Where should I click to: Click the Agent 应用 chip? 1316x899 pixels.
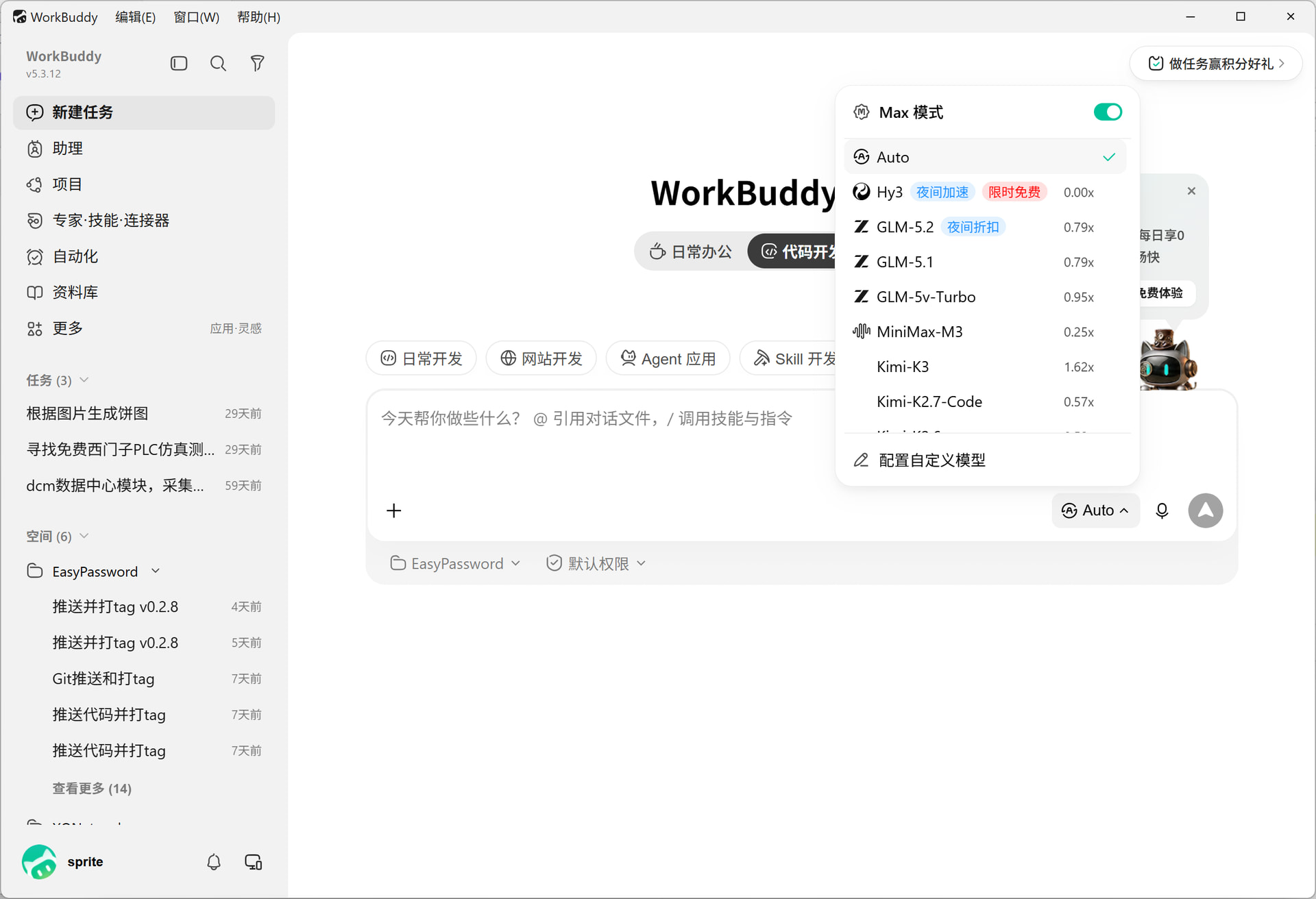pyautogui.click(x=668, y=358)
